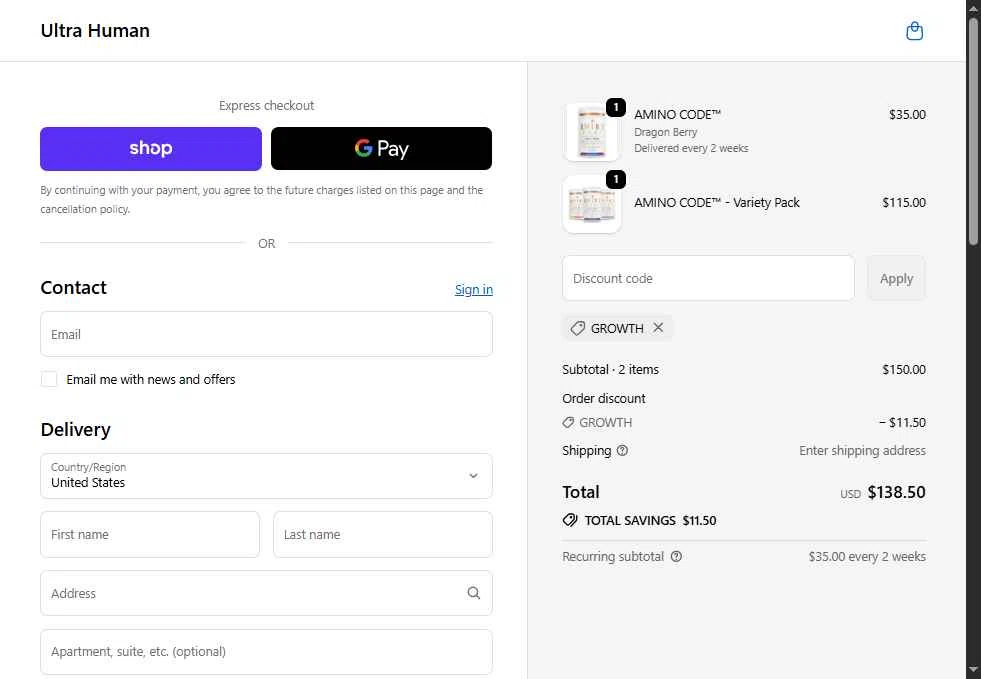Focus Apartment, suite, etc. optional field
Viewport: 981px width, 679px height.
click(267, 651)
